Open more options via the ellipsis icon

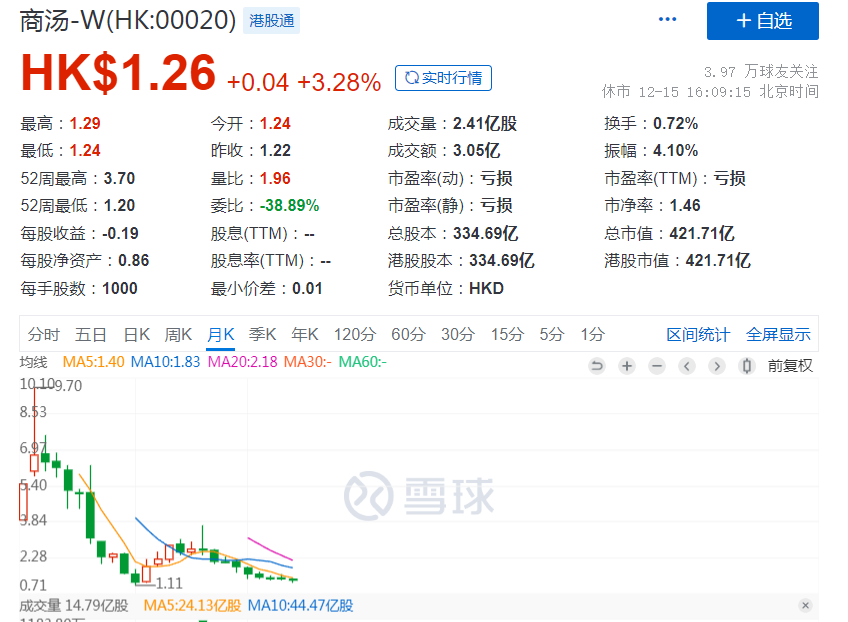click(x=667, y=18)
